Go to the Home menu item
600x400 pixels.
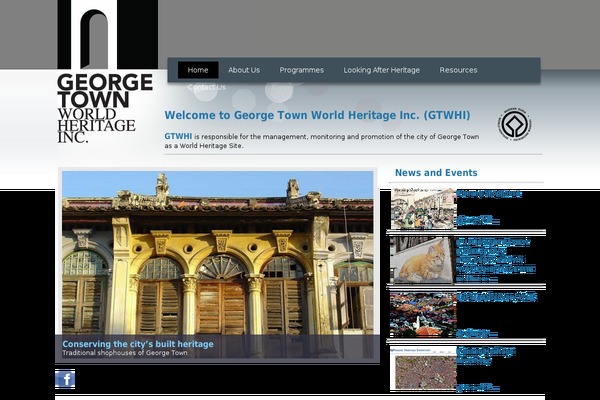[x=198, y=70]
